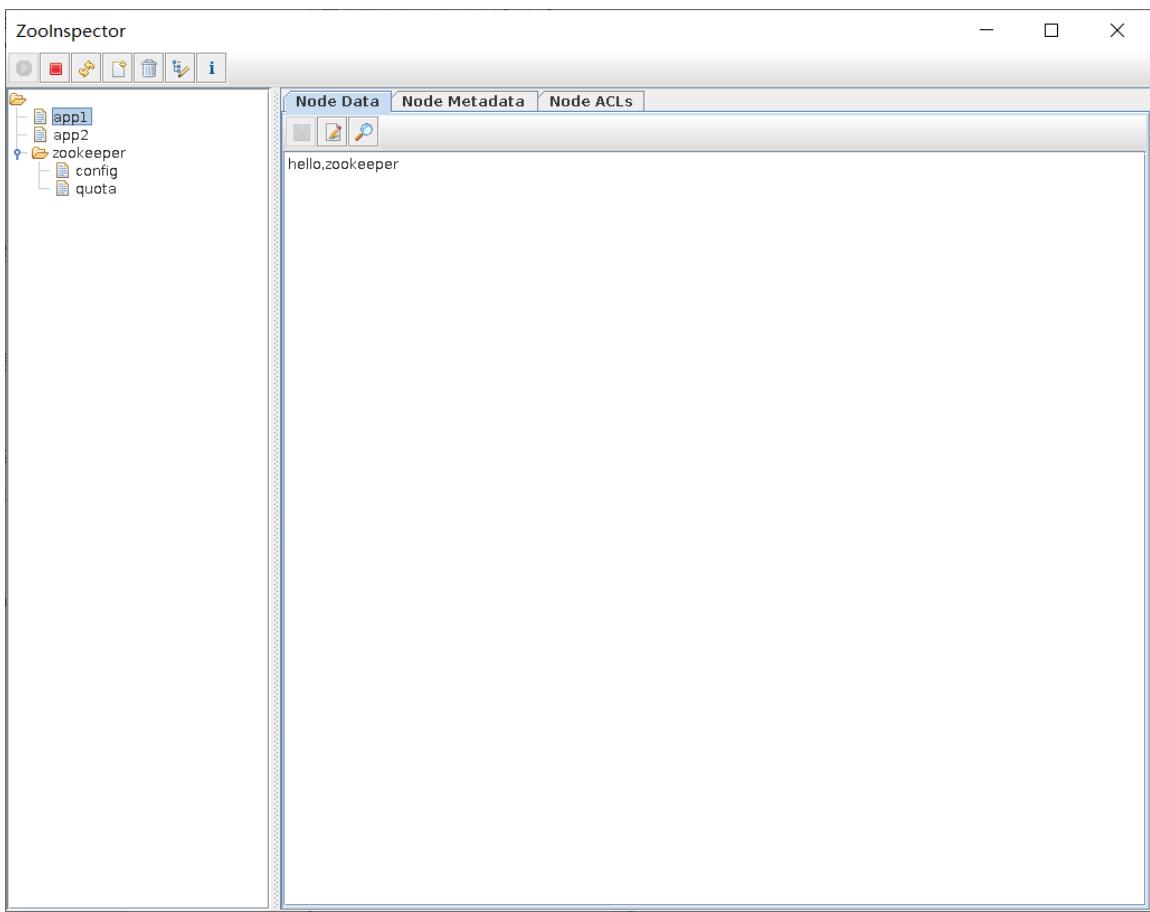
Task: Click the 'hello,zookeeper' data text
Action: click(343, 164)
